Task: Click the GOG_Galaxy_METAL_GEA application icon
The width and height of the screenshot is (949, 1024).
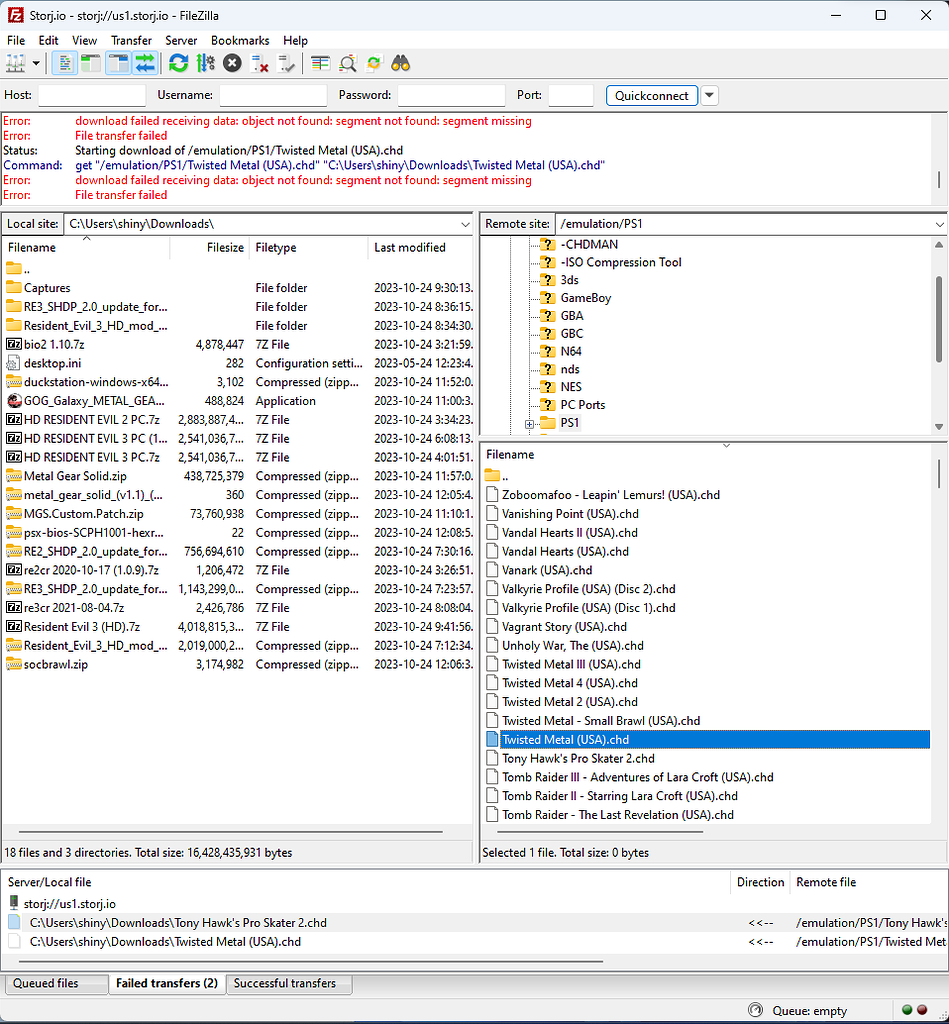Action: coord(13,400)
